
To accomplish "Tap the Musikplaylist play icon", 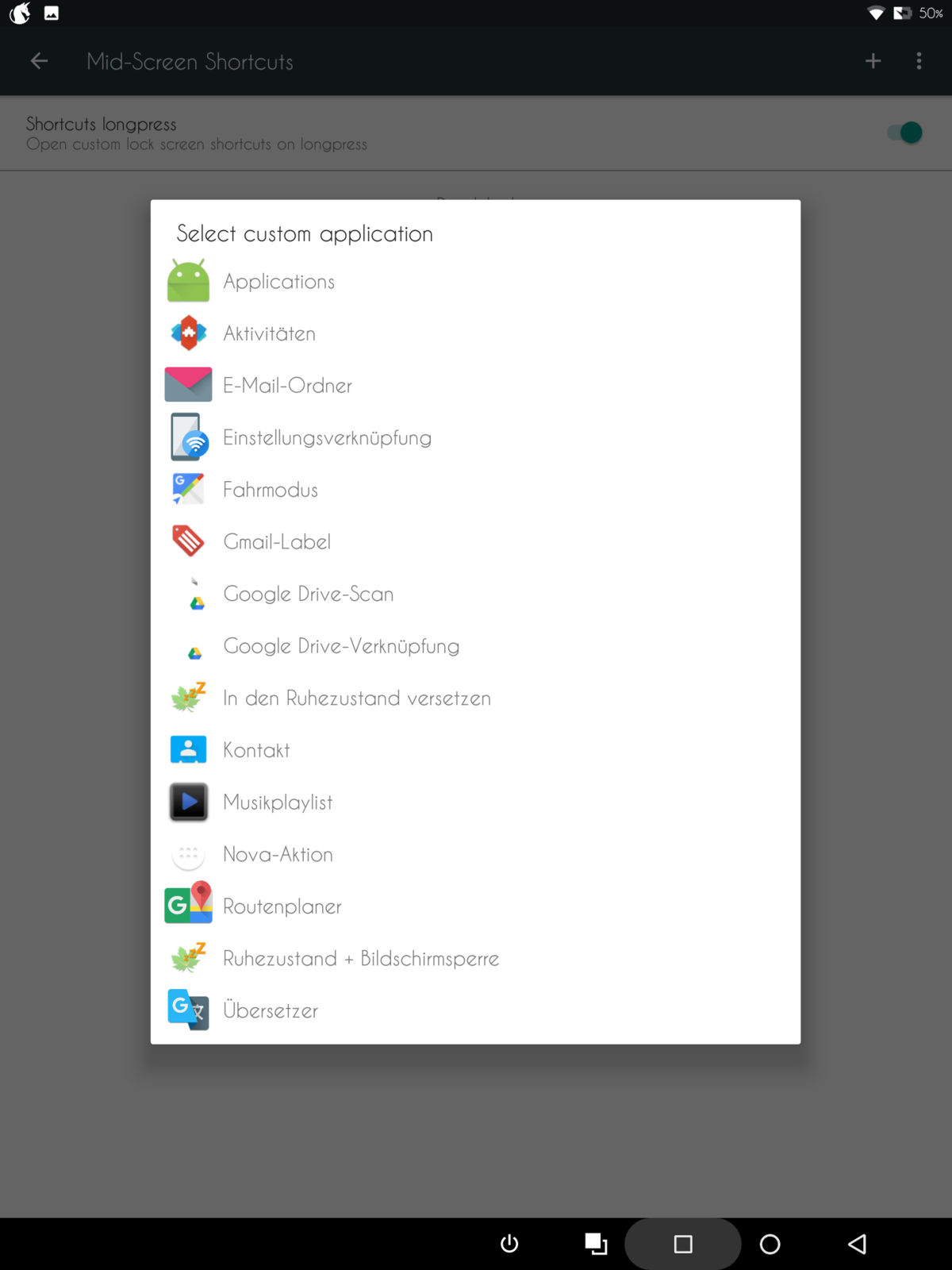I will (x=188, y=802).
